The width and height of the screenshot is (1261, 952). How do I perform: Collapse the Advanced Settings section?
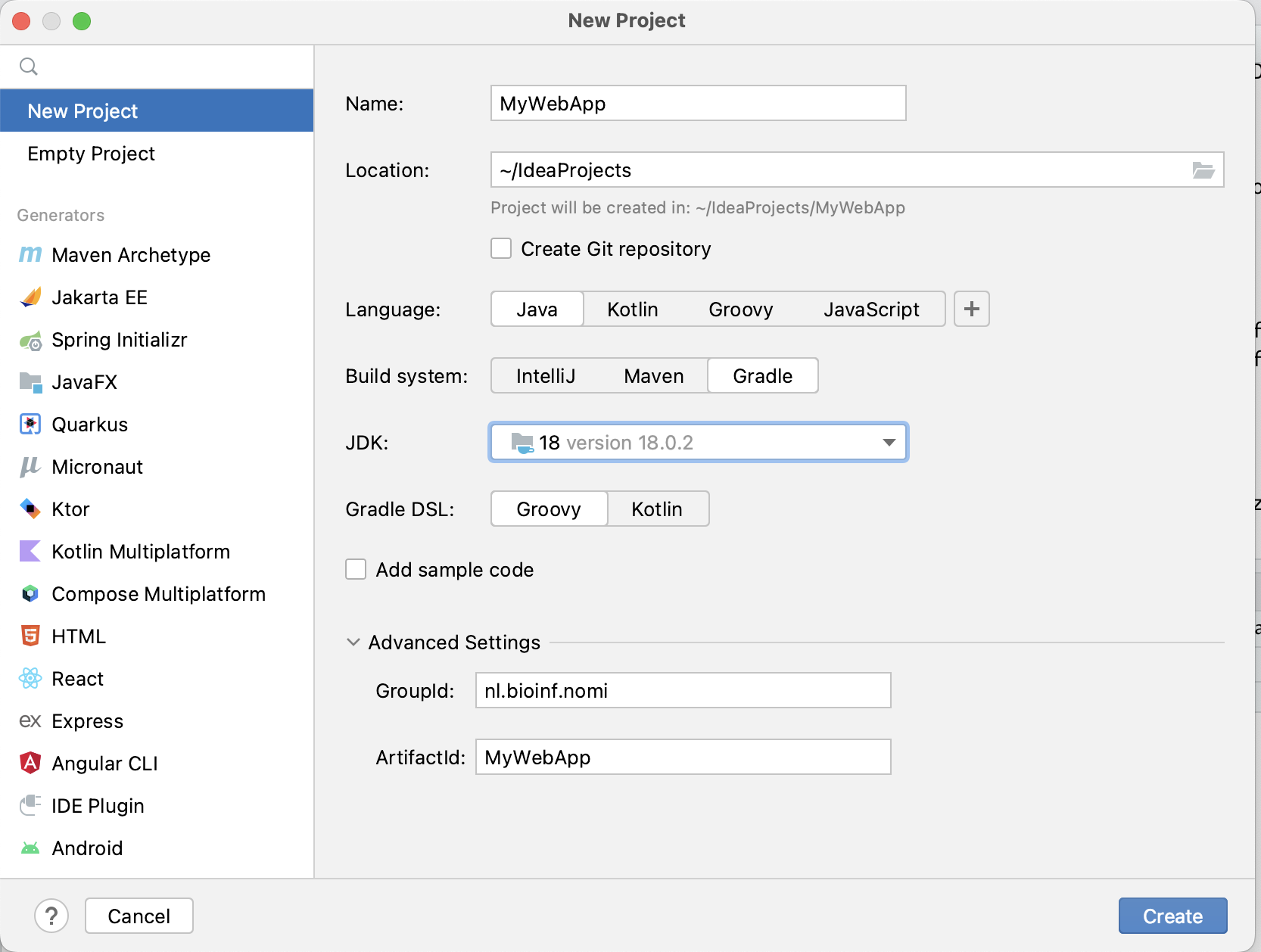pyautogui.click(x=353, y=642)
